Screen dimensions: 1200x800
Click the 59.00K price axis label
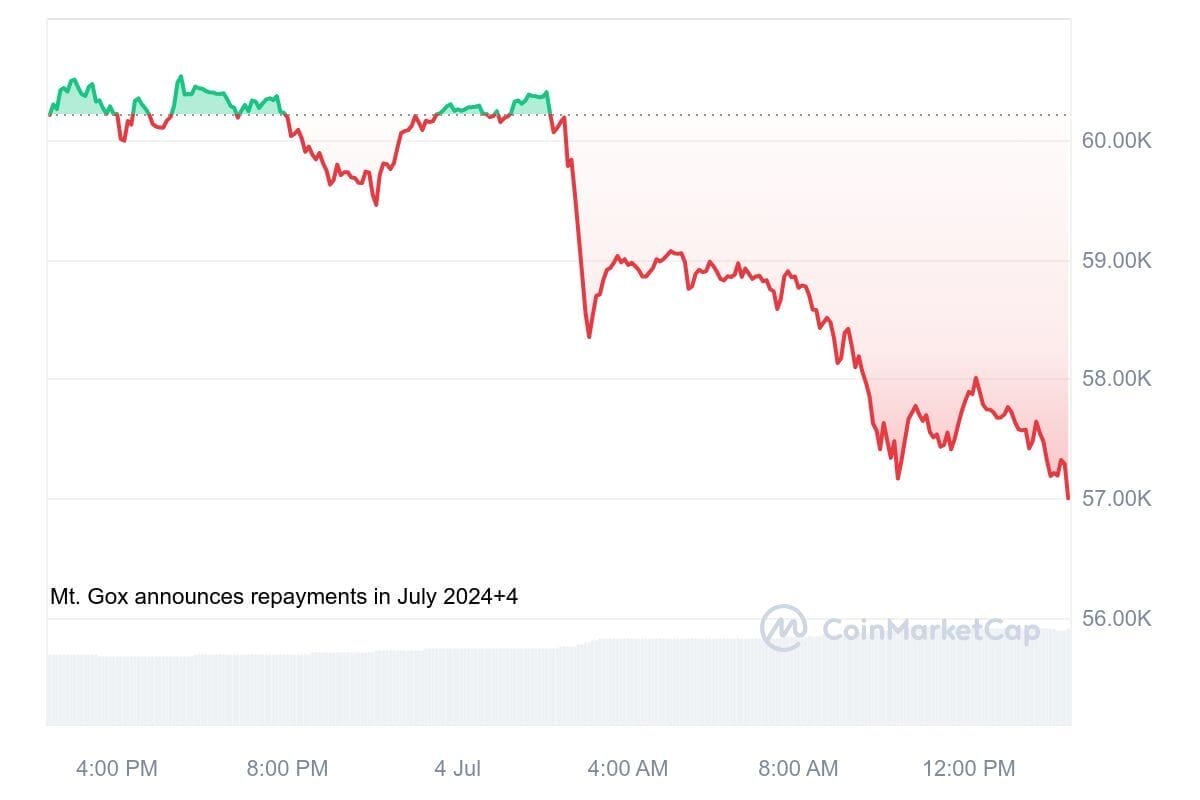tap(1116, 261)
